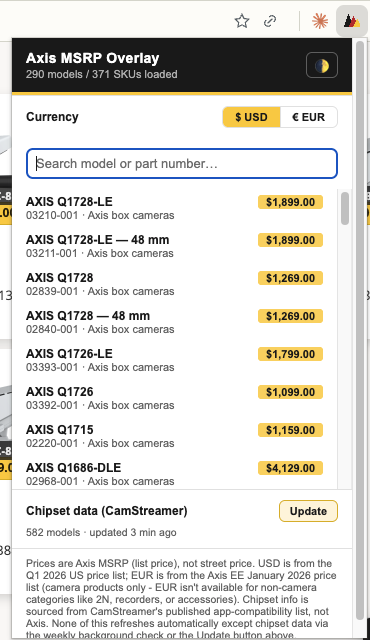
Task: Click the $1,099.00 price badge
Action: click(x=290, y=392)
